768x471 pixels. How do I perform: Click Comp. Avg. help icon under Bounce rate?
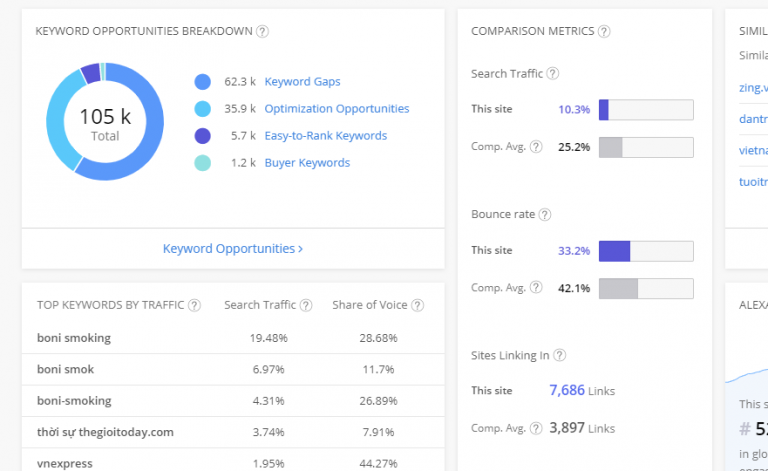pyautogui.click(x=536, y=288)
